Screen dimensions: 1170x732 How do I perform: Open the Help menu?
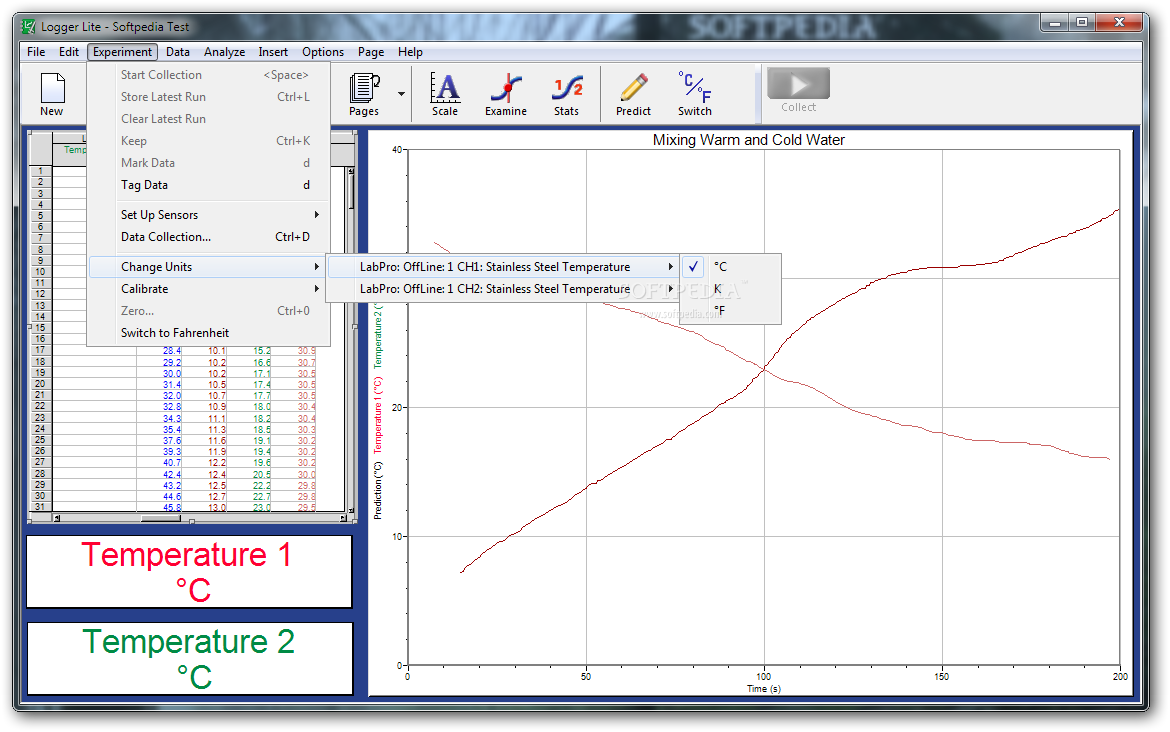pyautogui.click(x=410, y=51)
